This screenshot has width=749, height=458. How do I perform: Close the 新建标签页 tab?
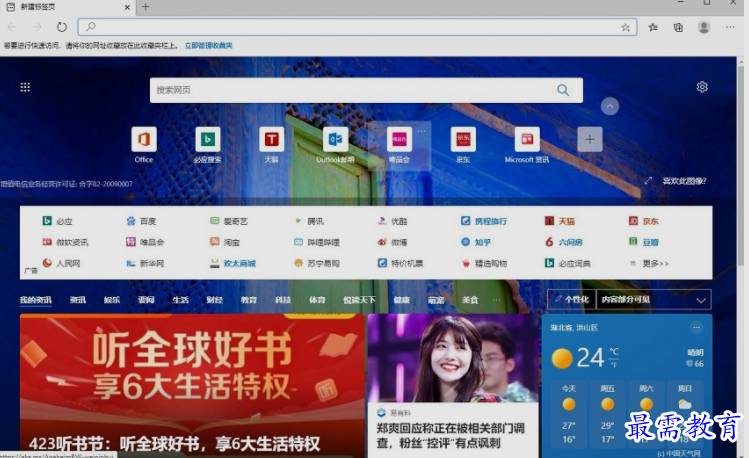[x=127, y=7]
